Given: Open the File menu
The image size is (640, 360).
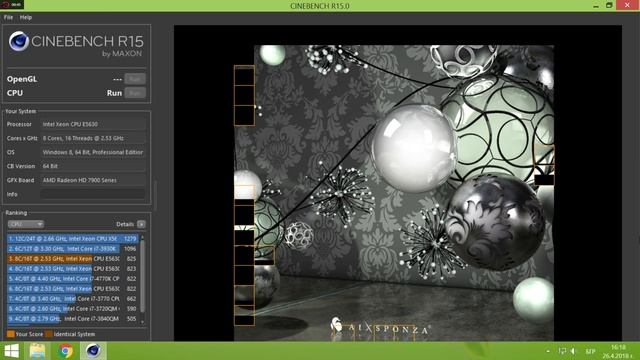Looking at the screenshot, I should pyautogui.click(x=8, y=17).
